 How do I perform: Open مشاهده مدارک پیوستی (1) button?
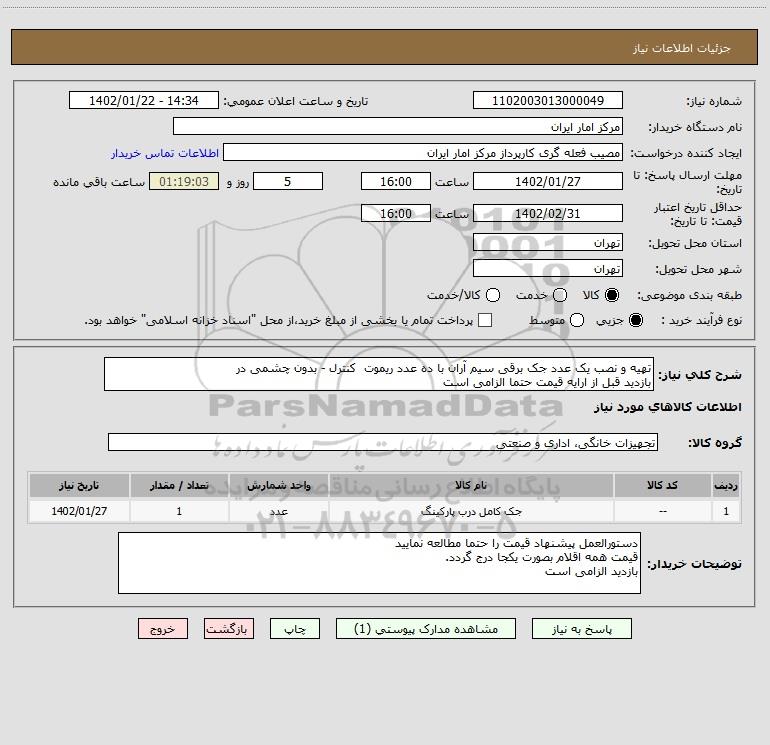[x=426, y=629]
